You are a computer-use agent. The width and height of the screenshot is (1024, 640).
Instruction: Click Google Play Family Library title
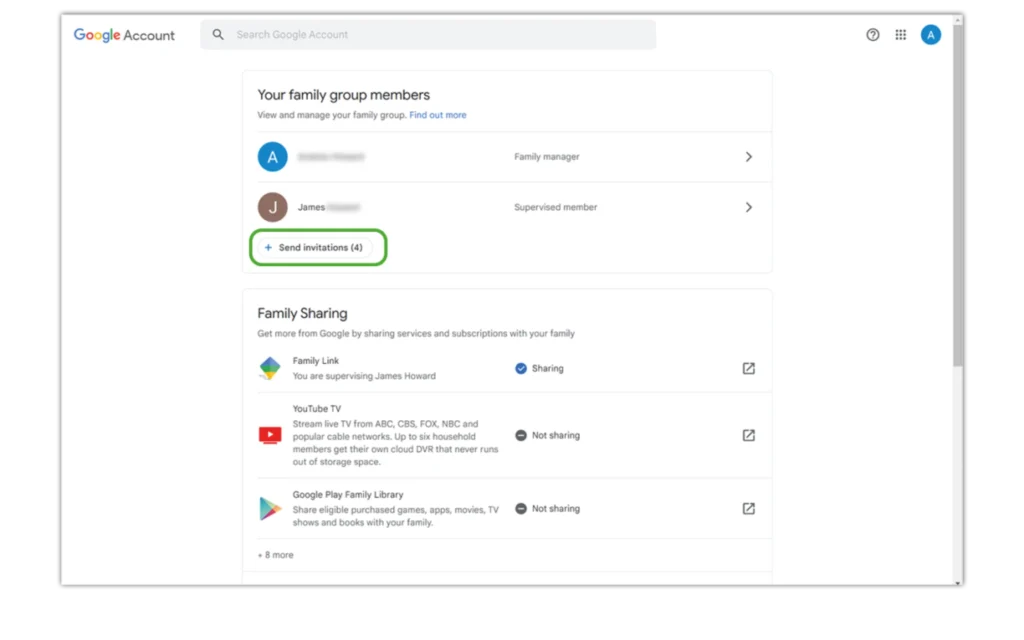[x=348, y=494]
